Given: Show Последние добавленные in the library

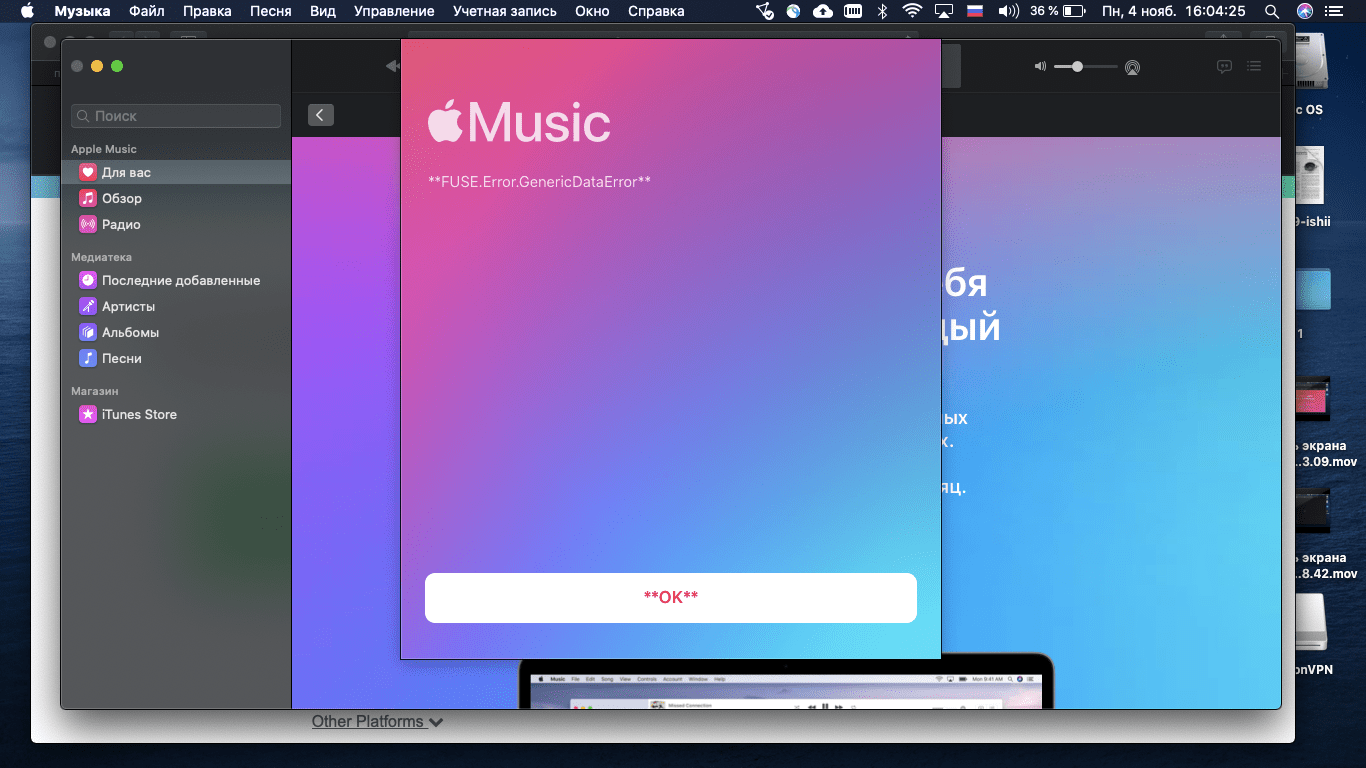Looking at the screenshot, I should point(176,280).
